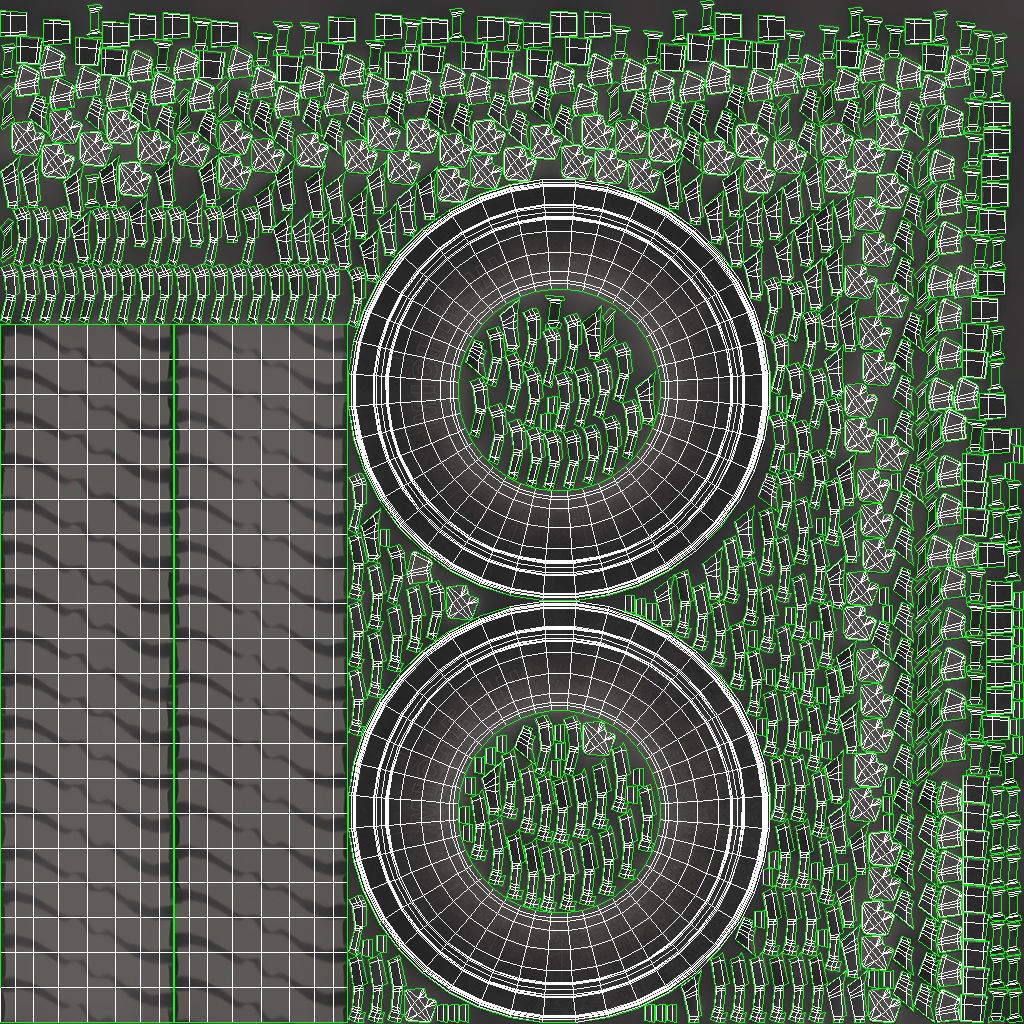This screenshot has height=1024, width=1024.
Task: Click the square island in the top-left corner
Action: click(13, 25)
